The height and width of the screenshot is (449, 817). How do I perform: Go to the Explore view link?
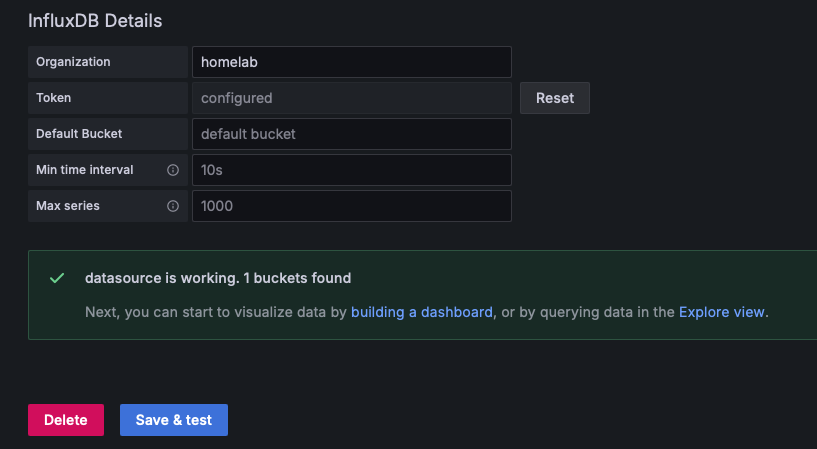722,312
